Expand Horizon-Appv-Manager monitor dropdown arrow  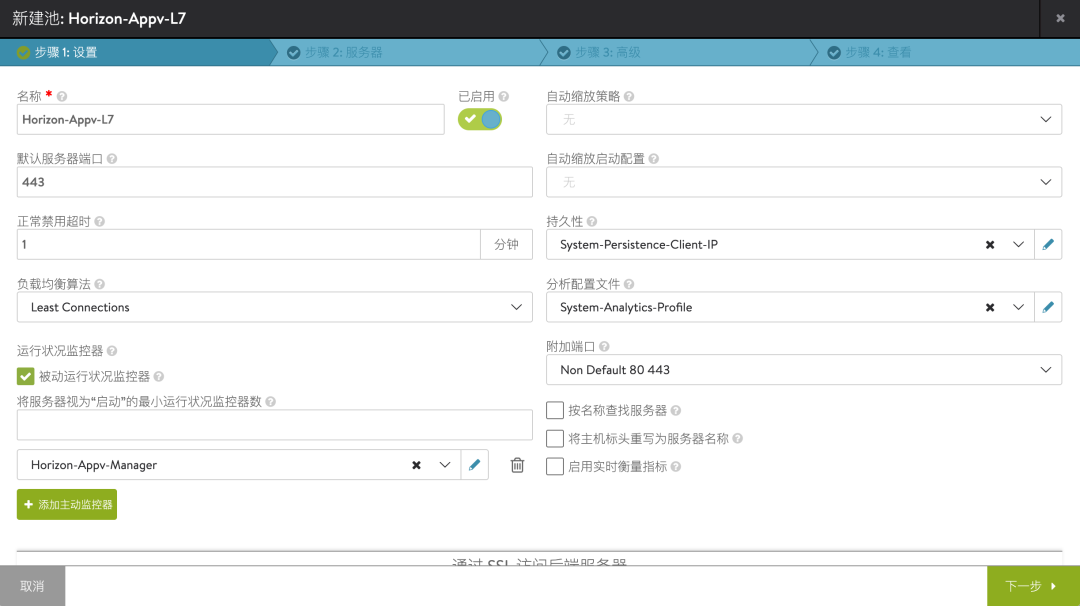445,465
